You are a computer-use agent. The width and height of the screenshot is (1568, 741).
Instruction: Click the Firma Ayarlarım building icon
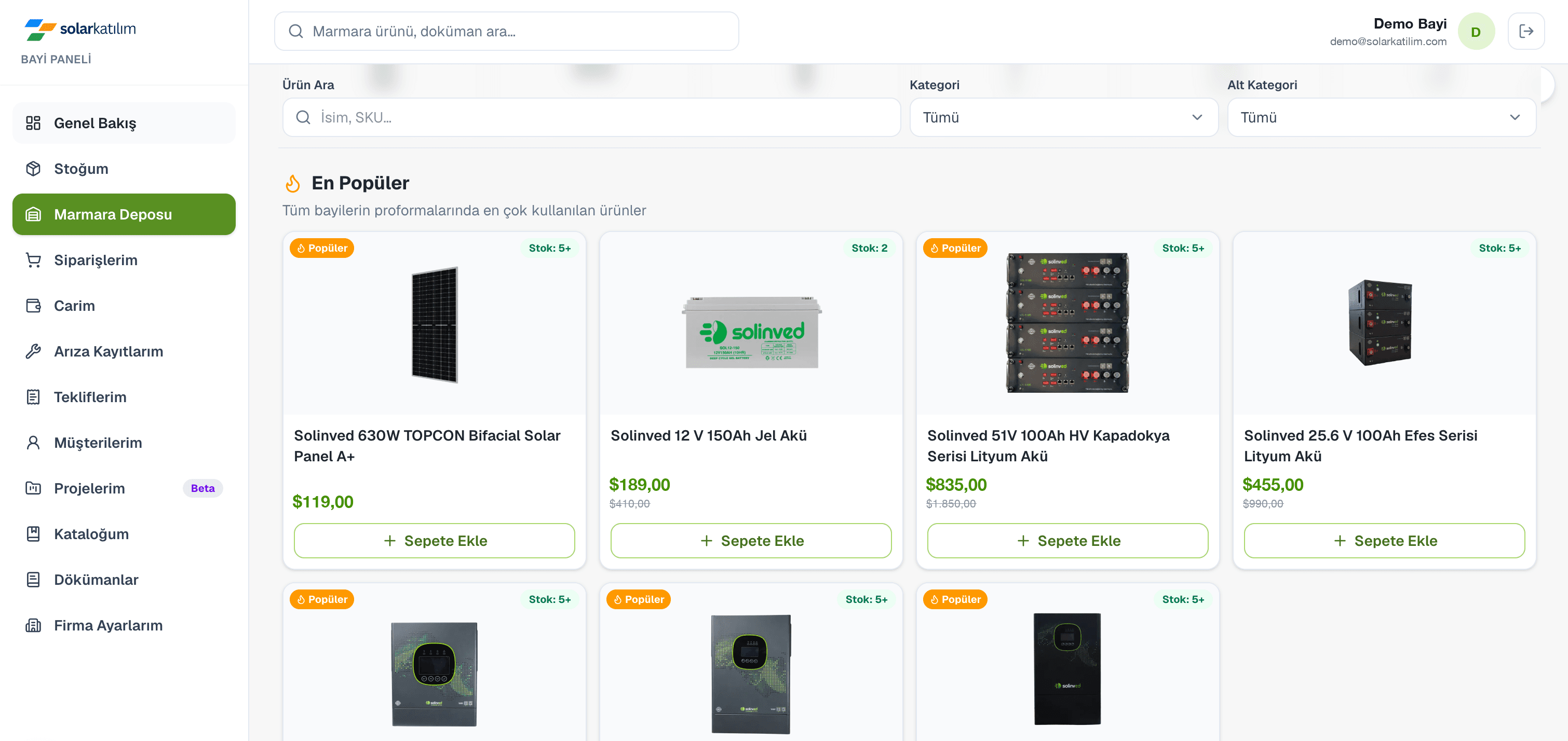point(33,625)
